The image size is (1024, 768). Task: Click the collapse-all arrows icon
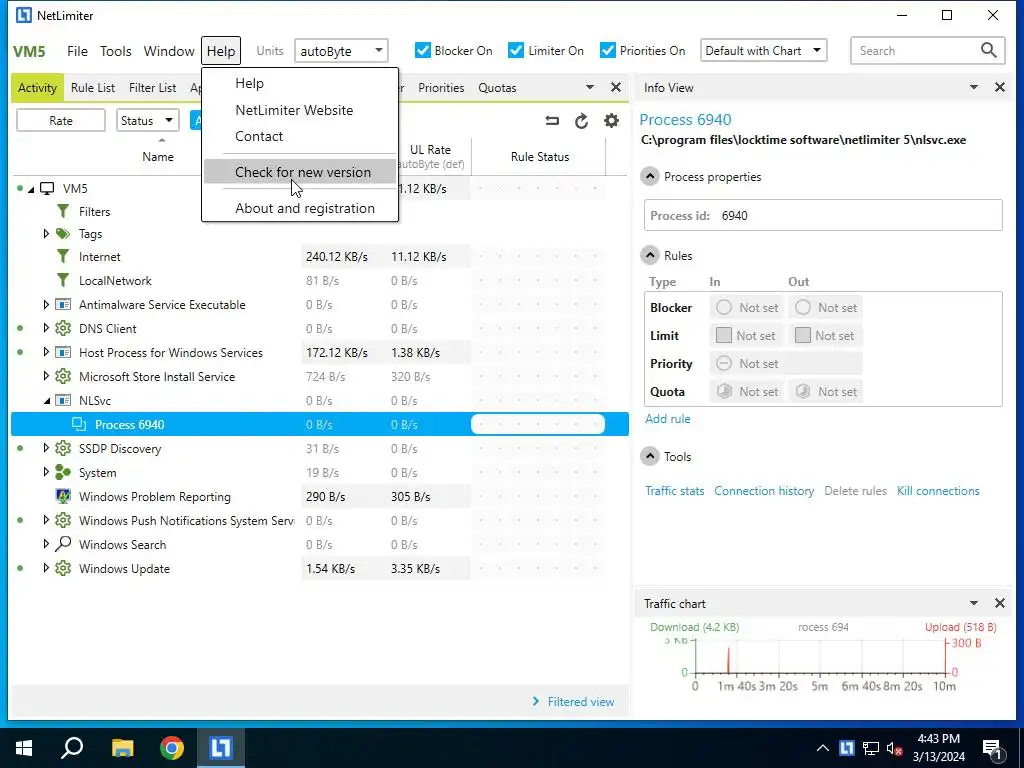(552, 121)
